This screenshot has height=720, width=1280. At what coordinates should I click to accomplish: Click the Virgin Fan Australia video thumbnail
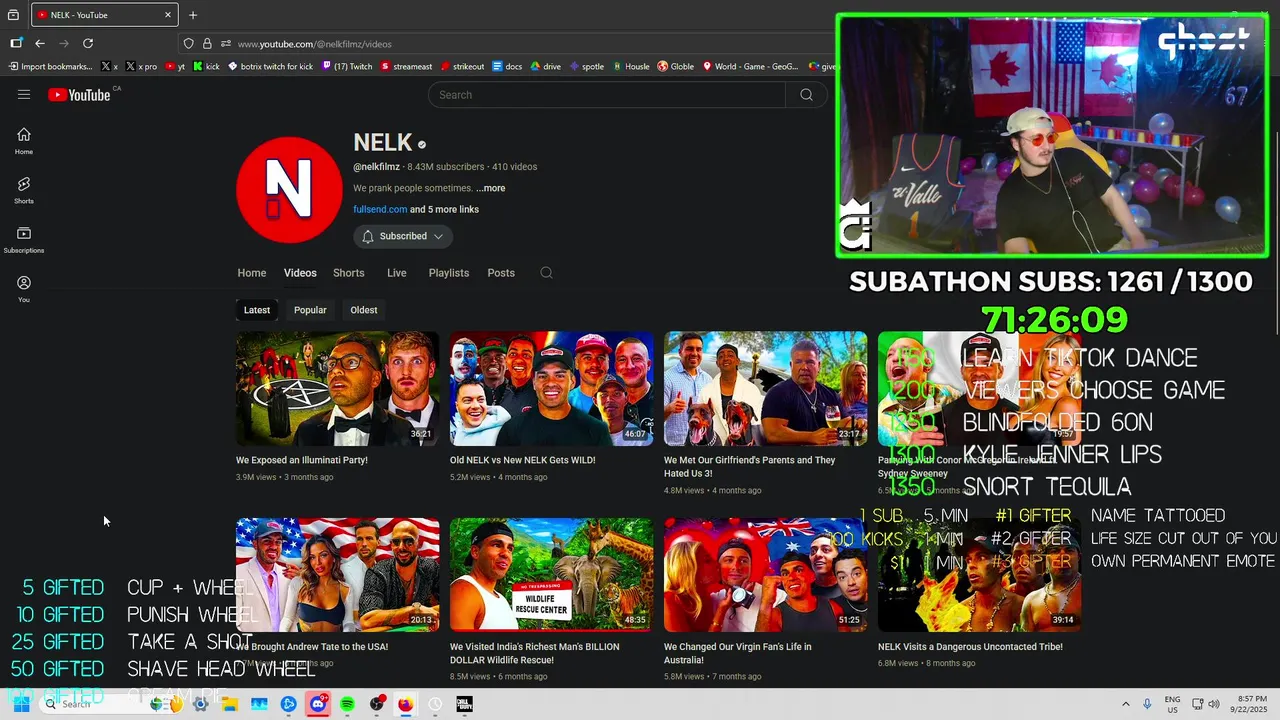pyautogui.click(x=765, y=574)
